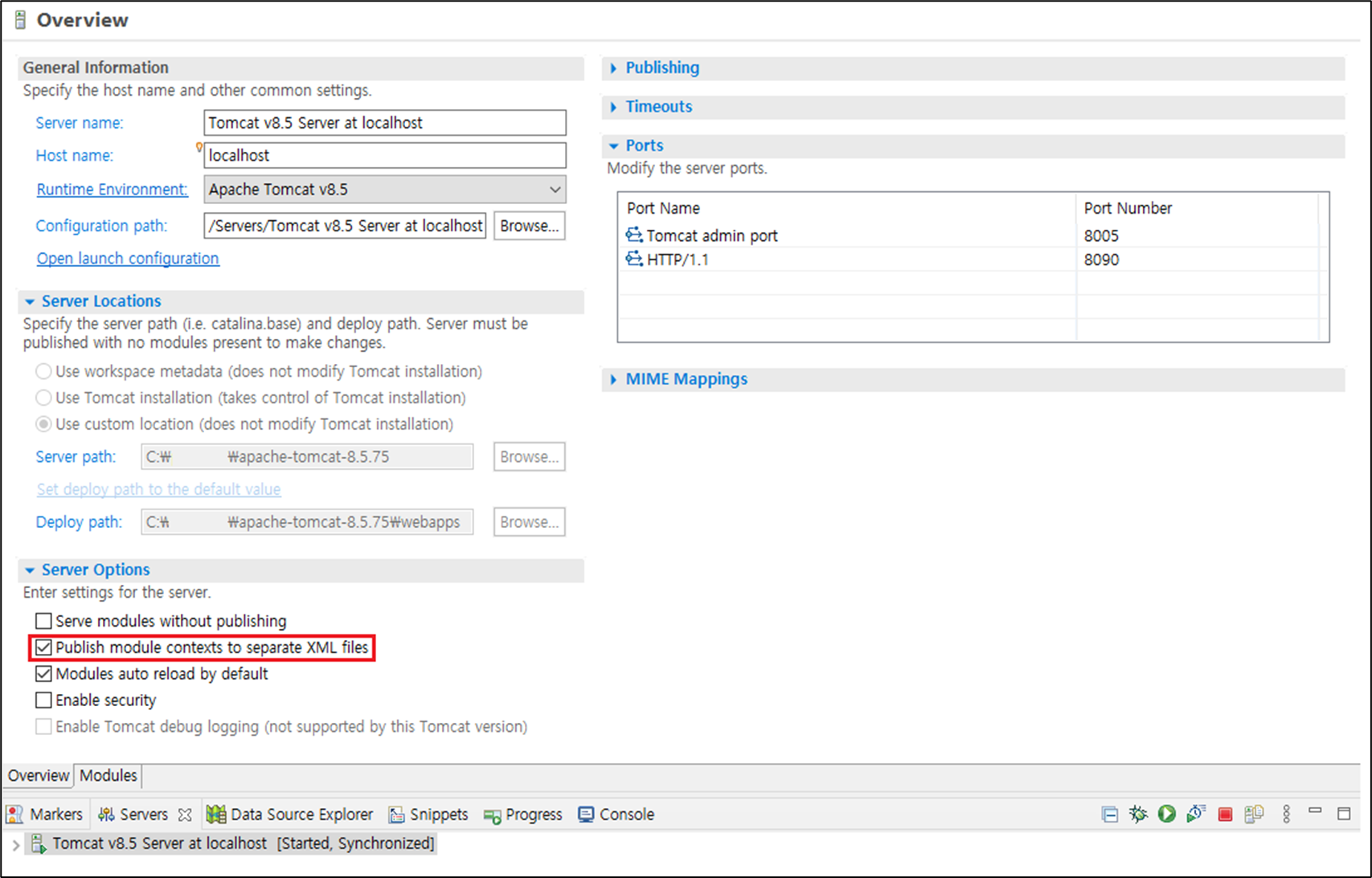The image size is (1372, 878).
Task: Open the Markers view tab
Action: [45, 815]
